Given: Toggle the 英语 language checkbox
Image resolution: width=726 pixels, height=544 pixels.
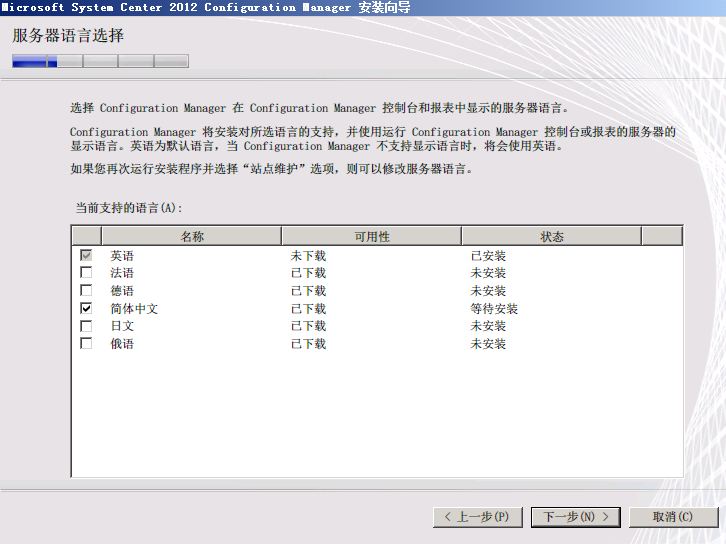Looking at the screenshot, I should coord(86,255).
